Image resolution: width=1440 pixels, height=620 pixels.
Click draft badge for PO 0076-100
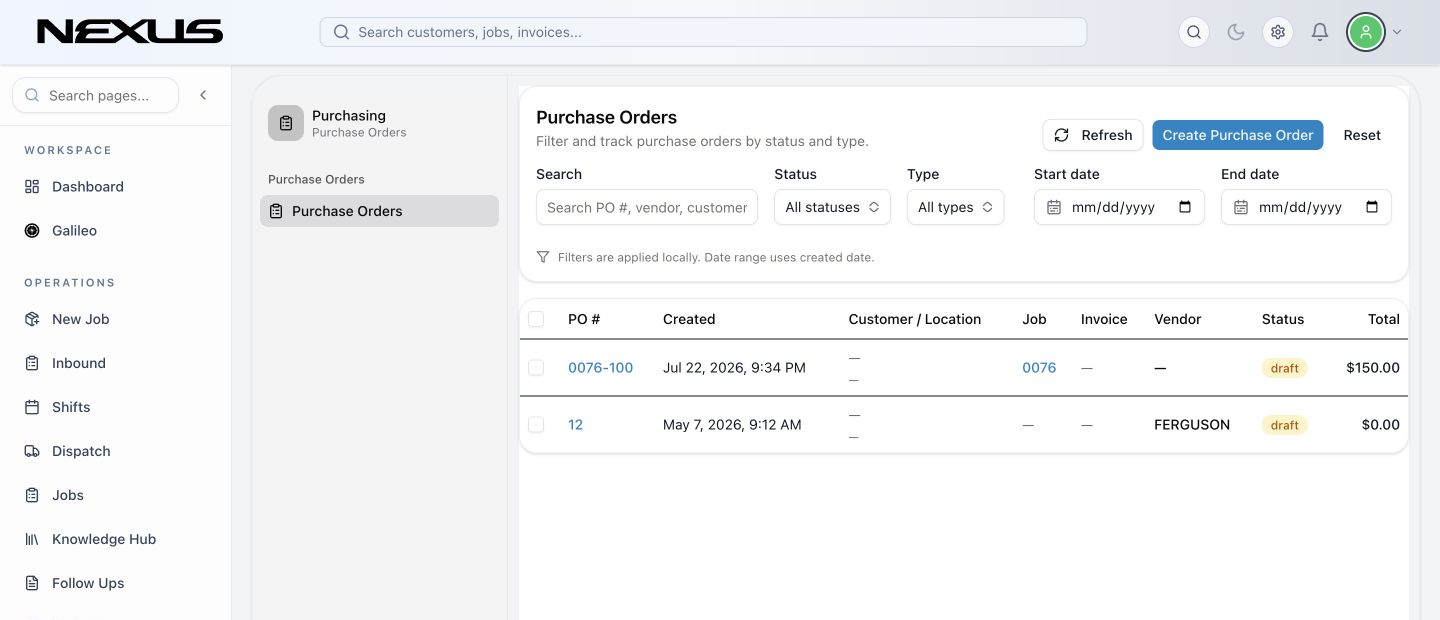(1284, 368)
